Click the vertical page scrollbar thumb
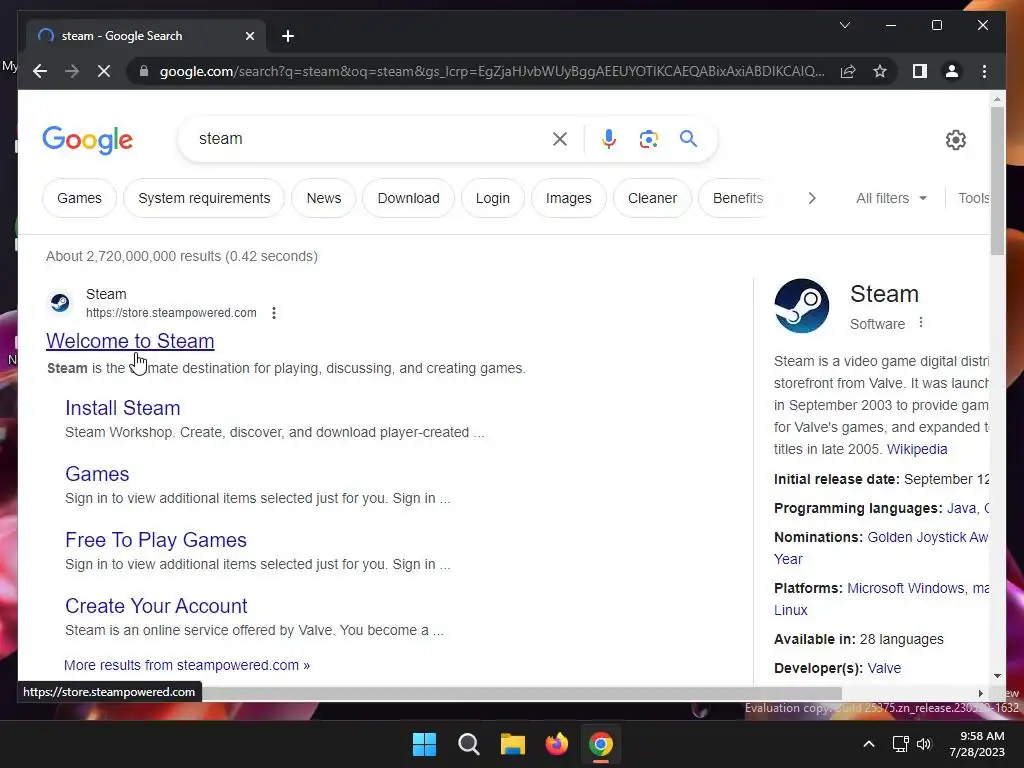1024x768 pixels. pos(997,181)
